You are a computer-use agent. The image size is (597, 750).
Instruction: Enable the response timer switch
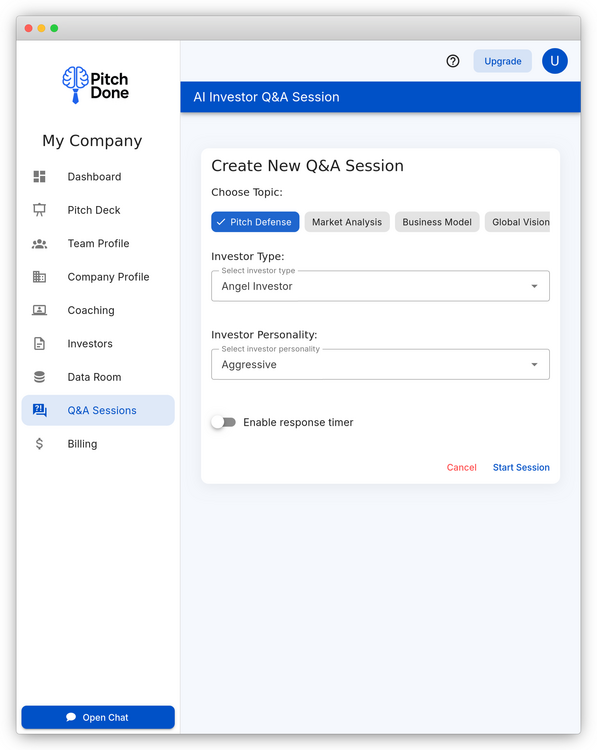[x=224, y=422]
